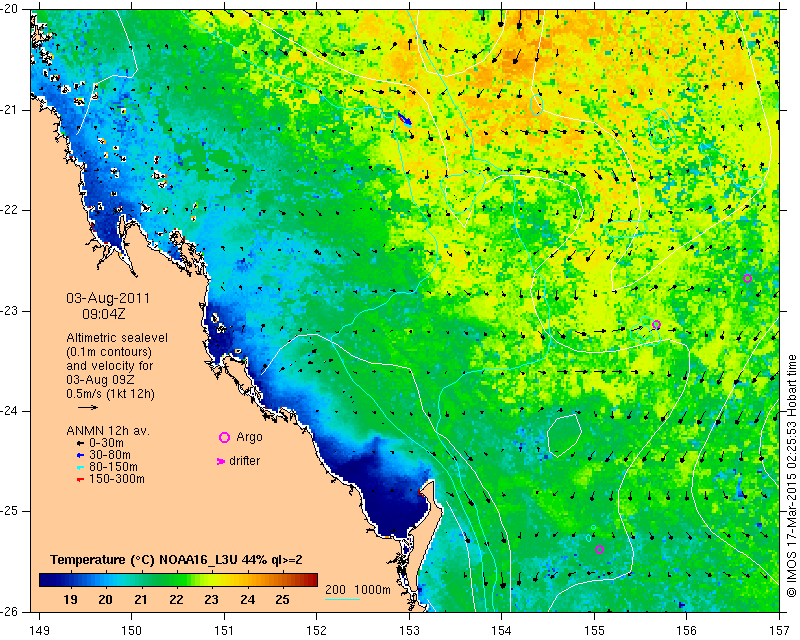Click the time label 09:04Z
This screenshot has width=800, height=640.
[x=104, y=314]
